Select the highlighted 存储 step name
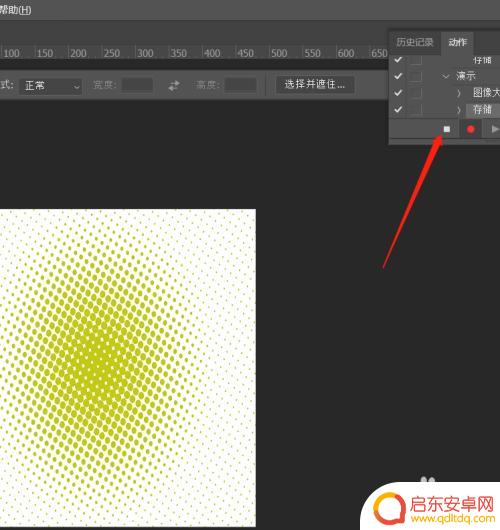This screenshot has width=500, height=530. tap(482, 110)
